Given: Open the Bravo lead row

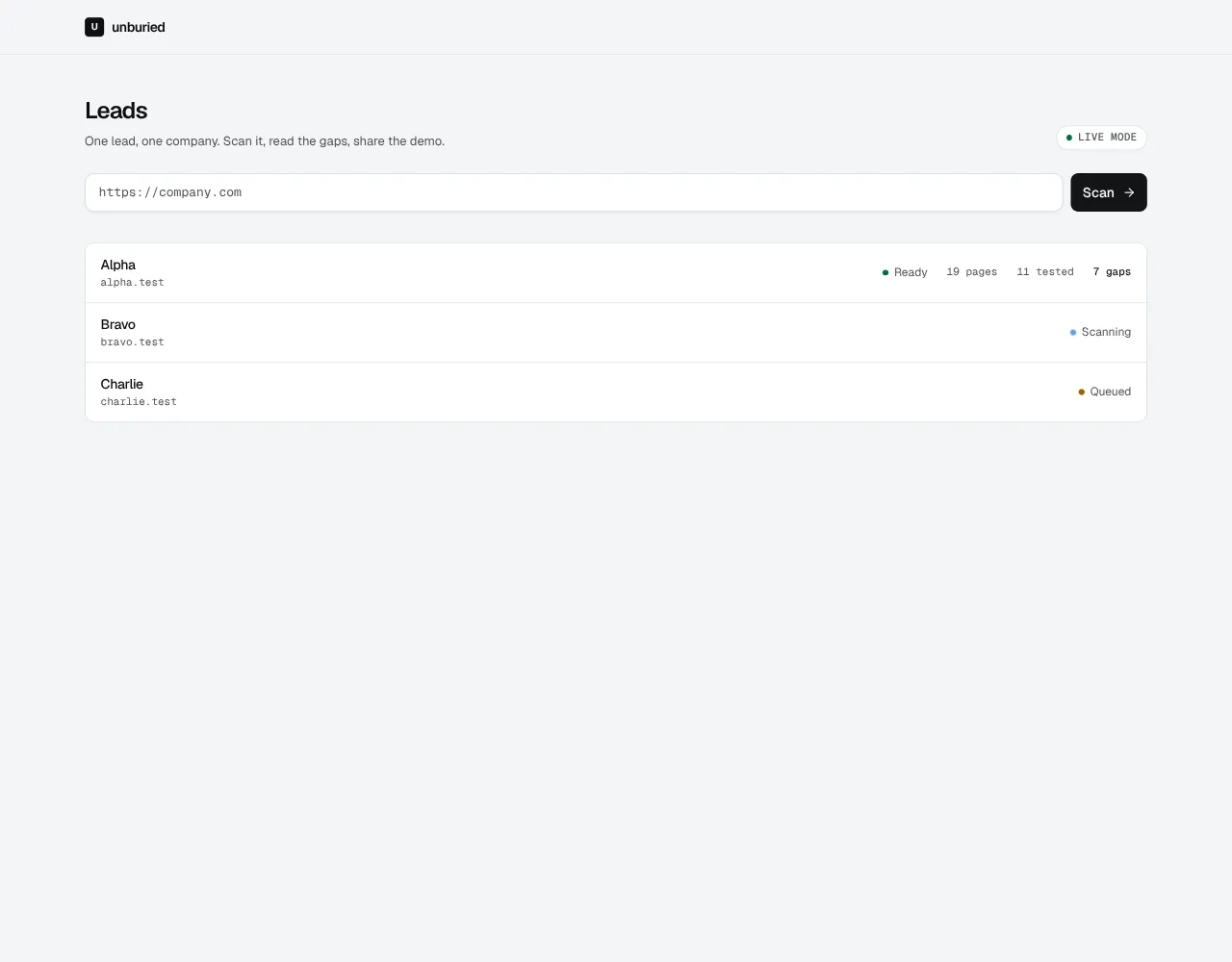Looking at the screenshot, I should click(616, 333).
